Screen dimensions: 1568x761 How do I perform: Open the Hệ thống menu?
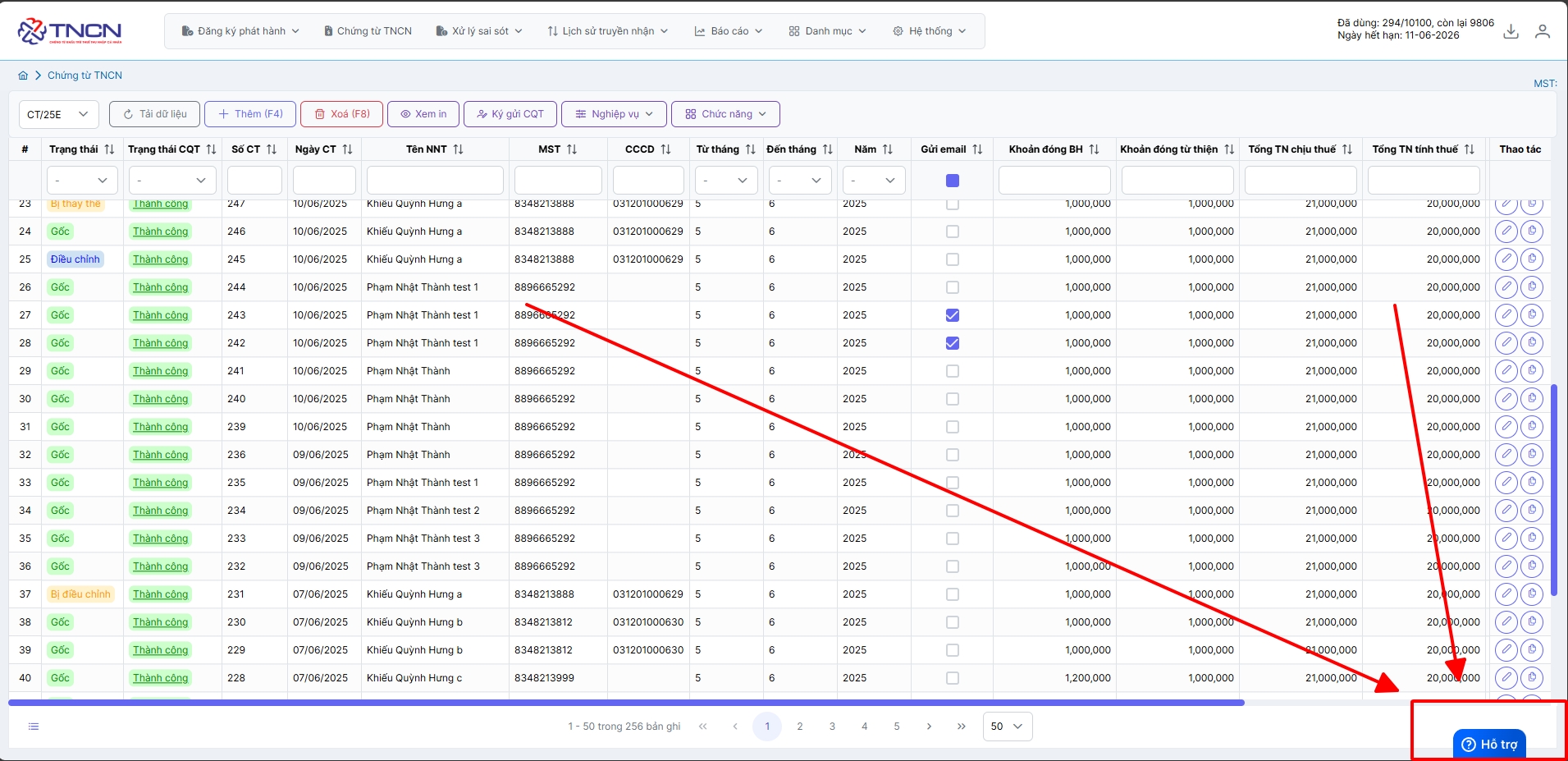[930, 31]
